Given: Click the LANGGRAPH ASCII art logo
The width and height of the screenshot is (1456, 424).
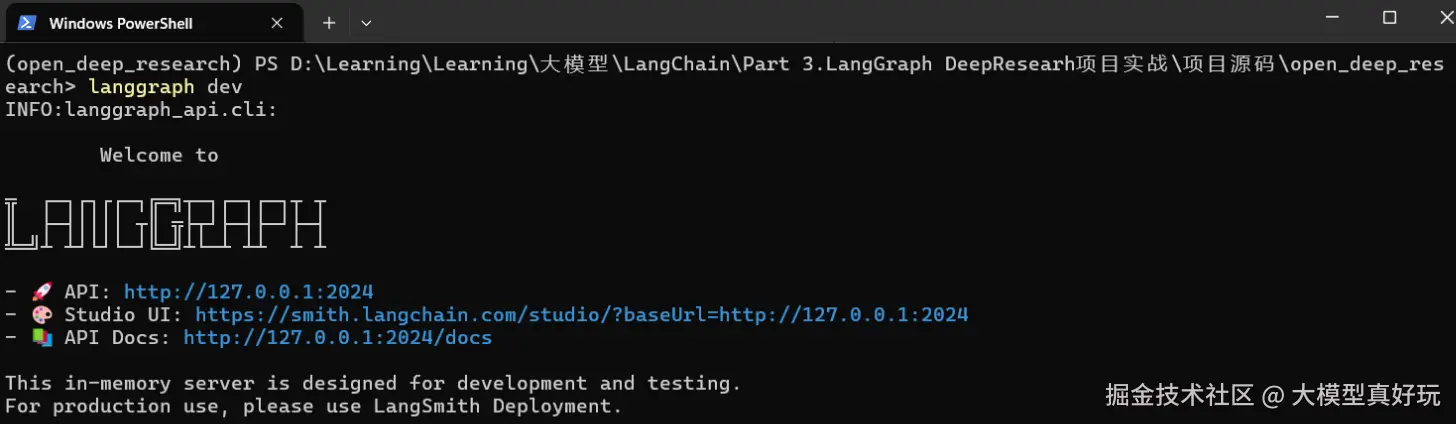Looking at the screenshot, I should pos(165,224).
